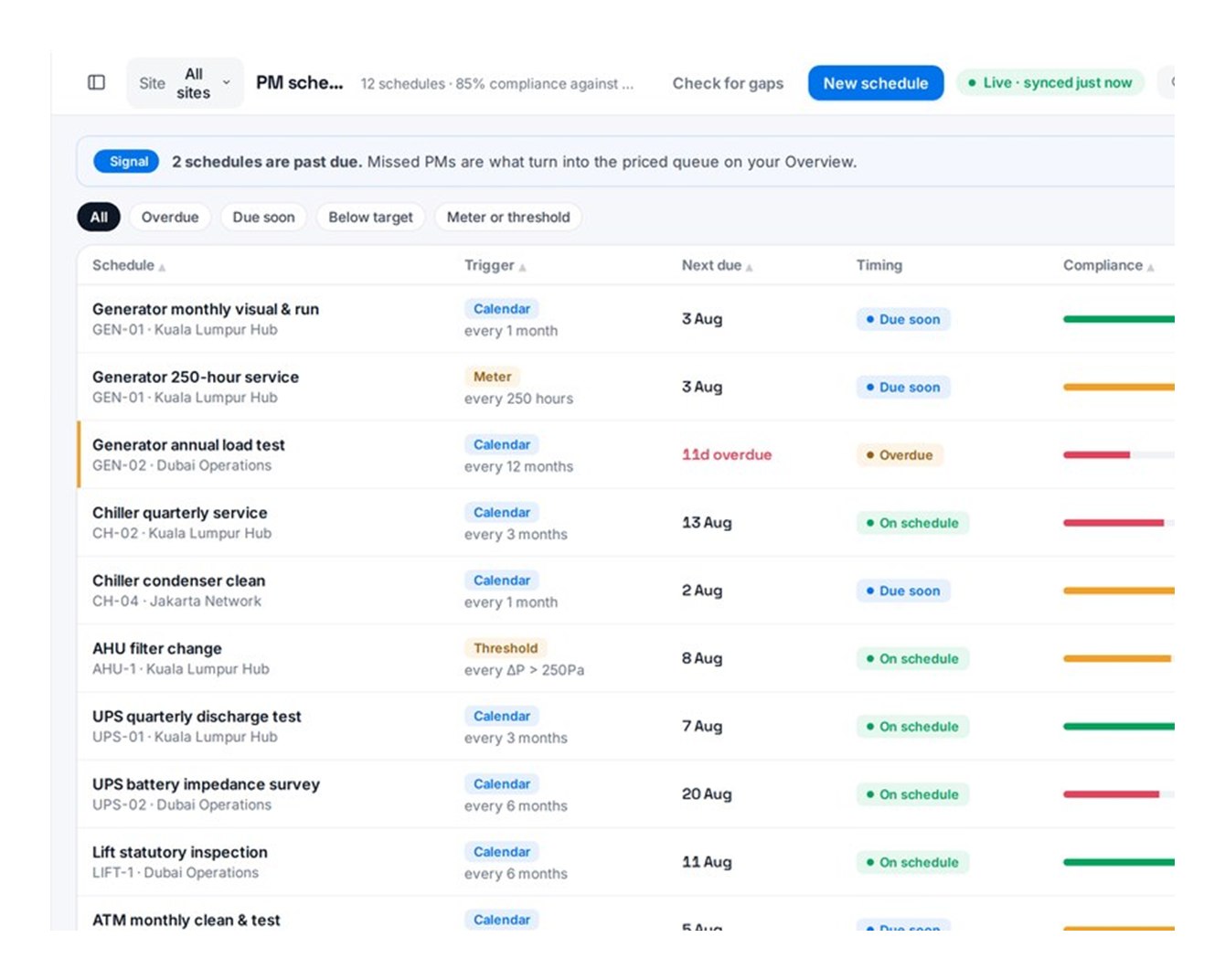Image resolution: width=1225 pixels, height=980 pixels.
Task: Click compliance bar for Generator annual load test
Action: click(1119, 454)
